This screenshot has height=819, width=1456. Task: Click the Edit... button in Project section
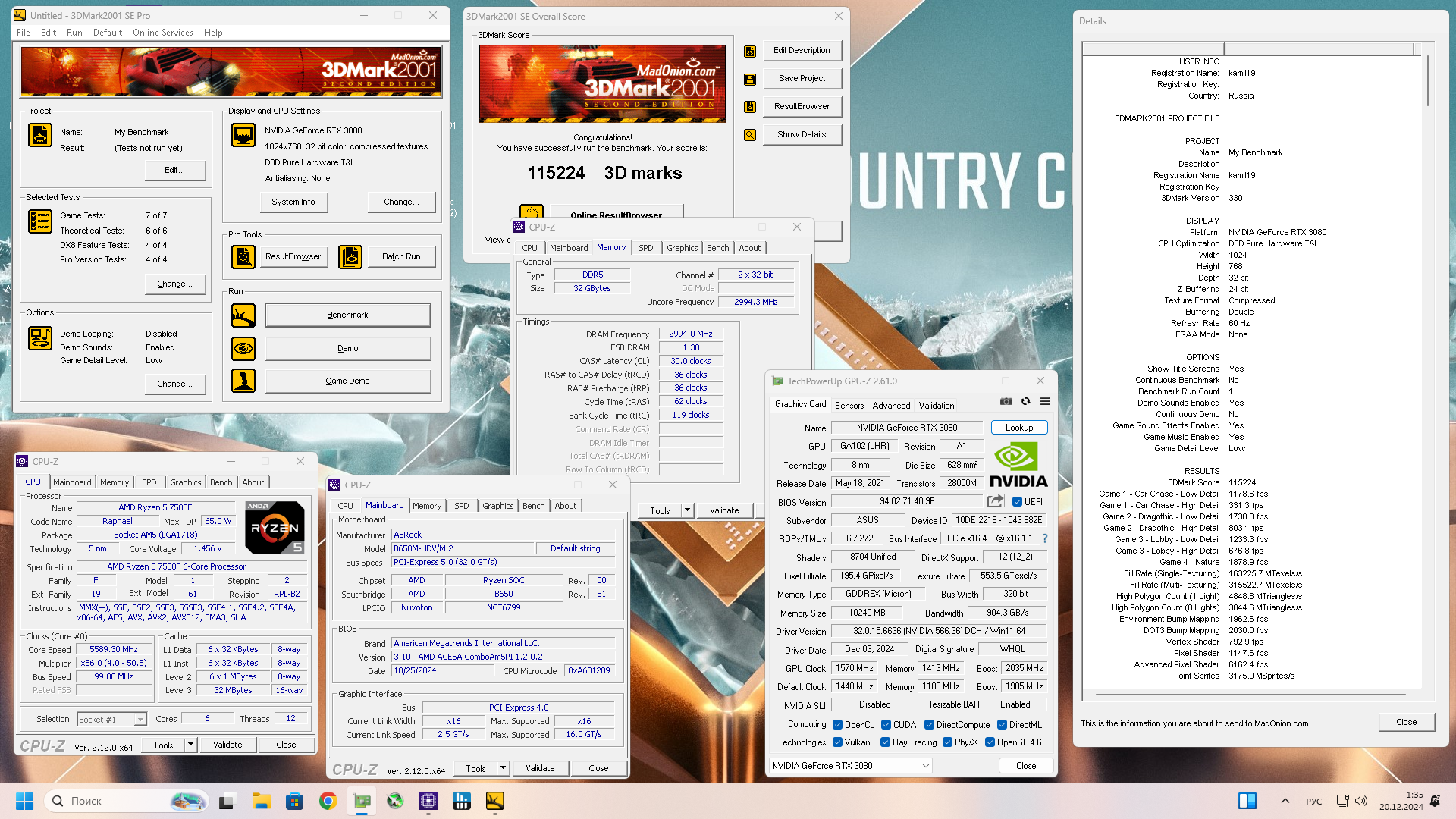point(175,171)
